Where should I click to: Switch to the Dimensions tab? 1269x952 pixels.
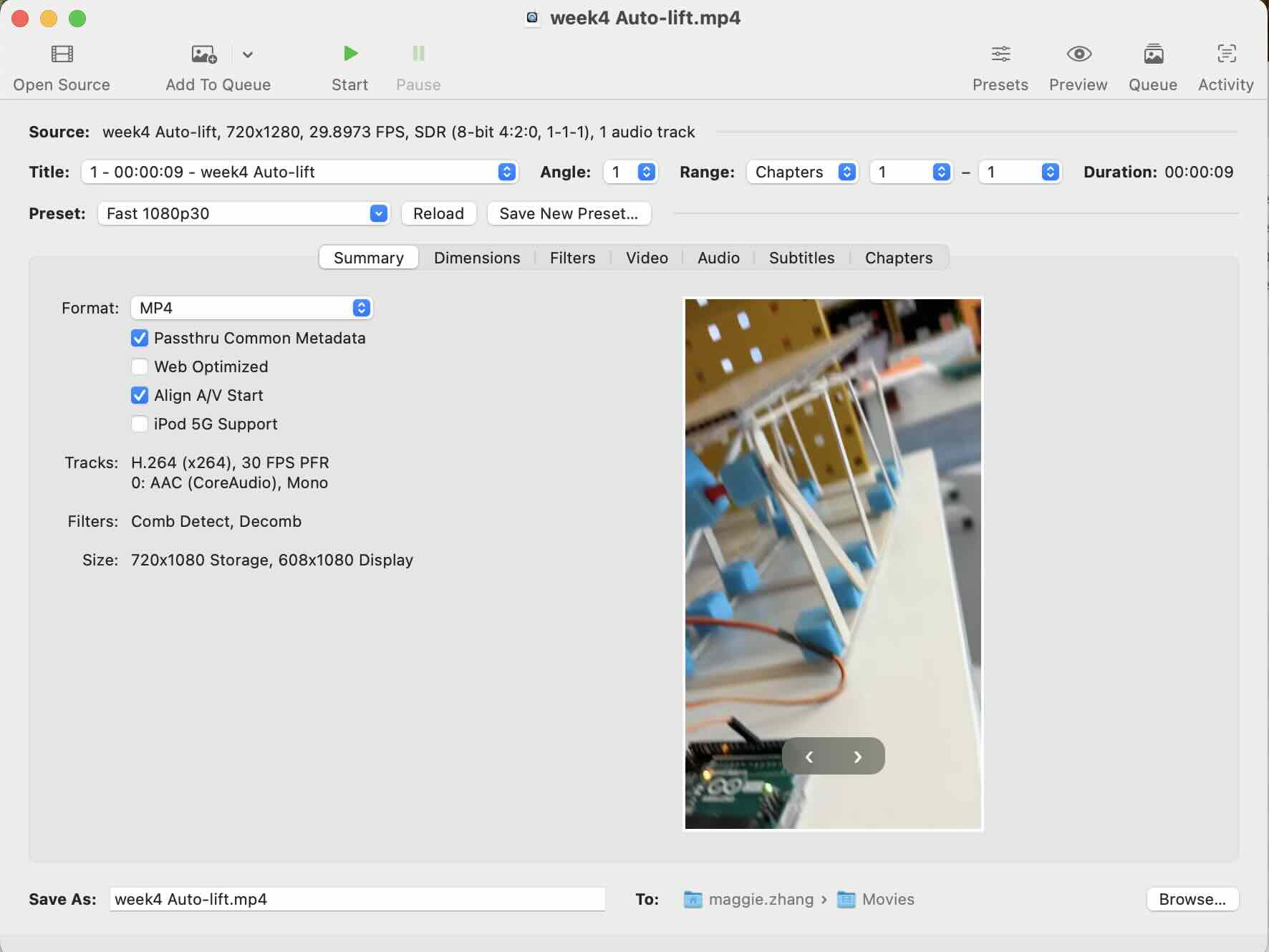coord(477,258)
